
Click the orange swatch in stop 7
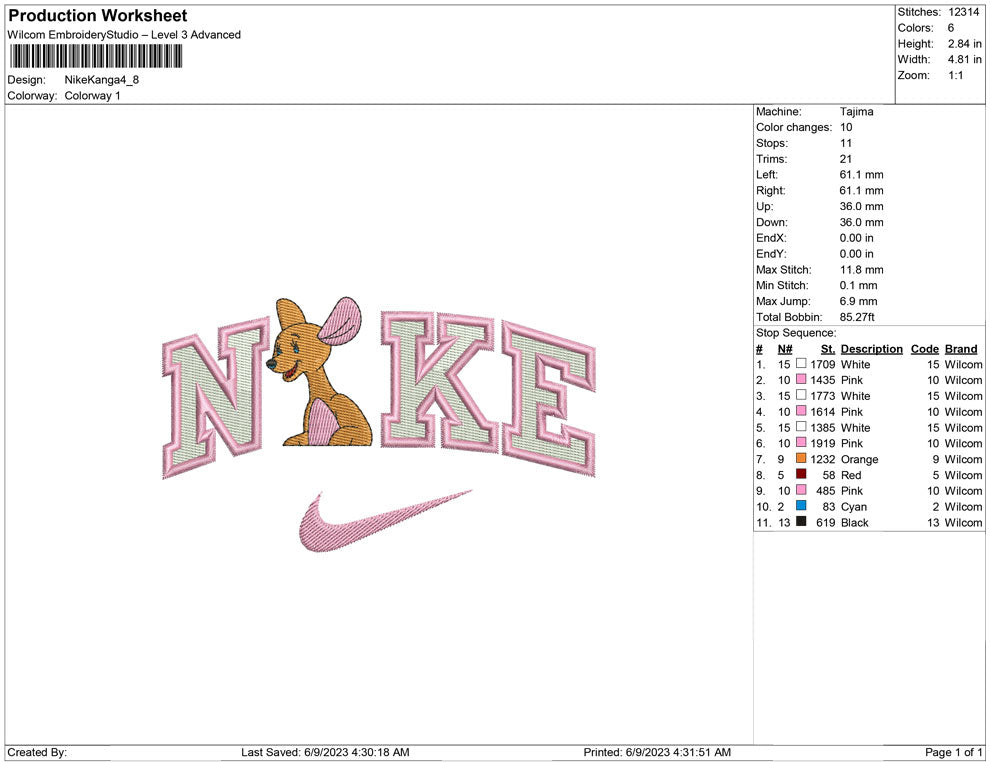(x=801, y=458)
